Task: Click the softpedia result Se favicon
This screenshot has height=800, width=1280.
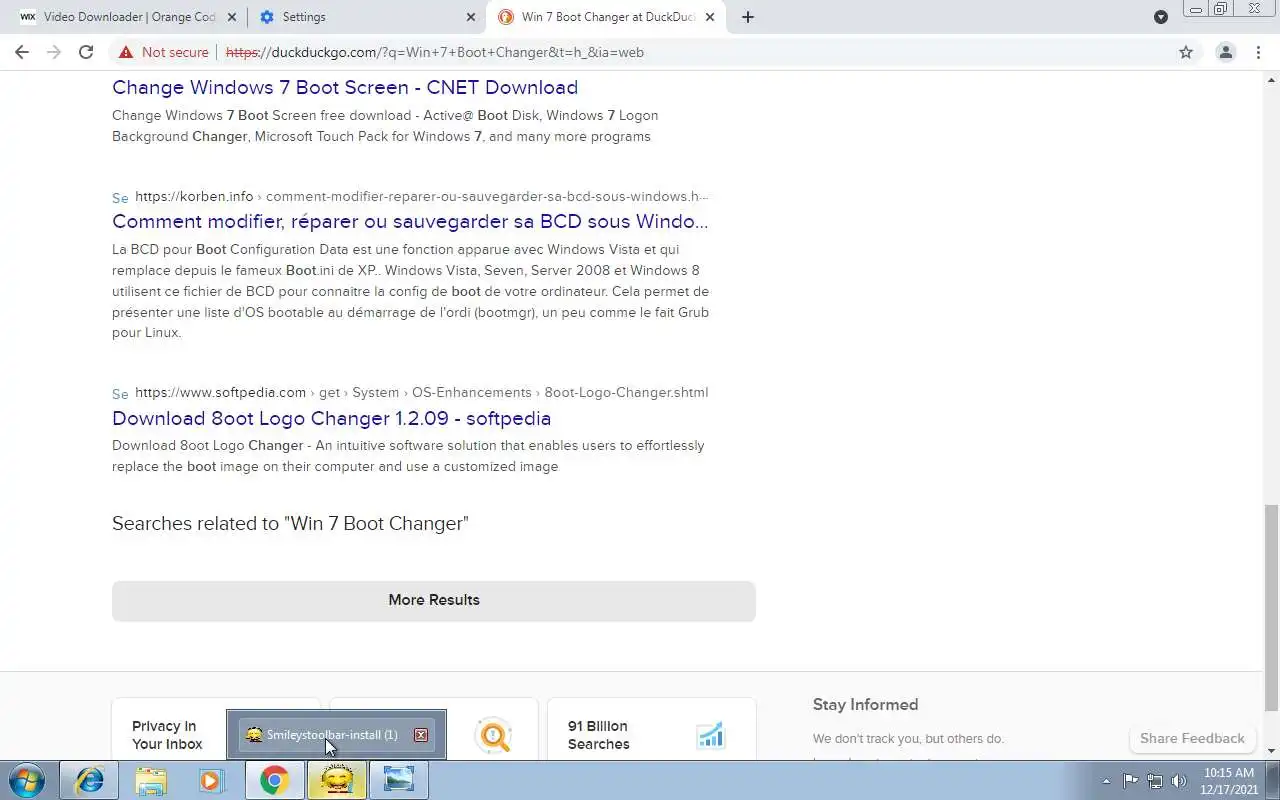Action: point(120,394)
